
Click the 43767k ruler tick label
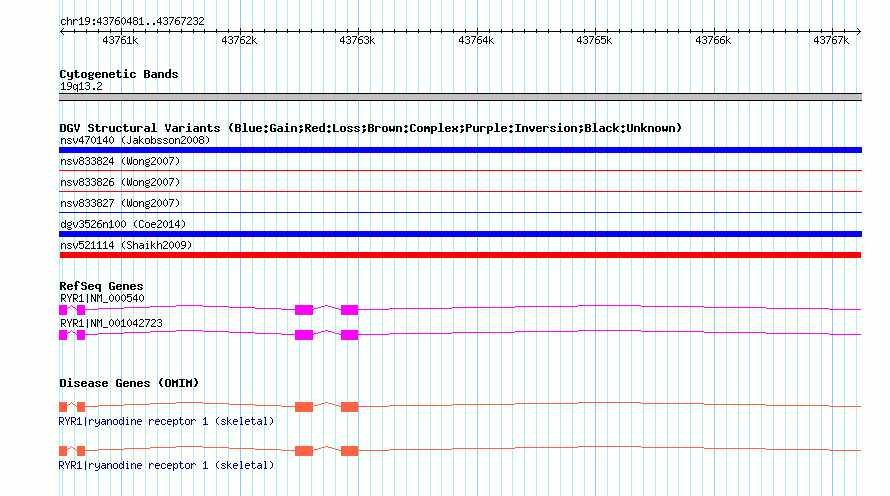pyautogui.click(x=831, y=40)
